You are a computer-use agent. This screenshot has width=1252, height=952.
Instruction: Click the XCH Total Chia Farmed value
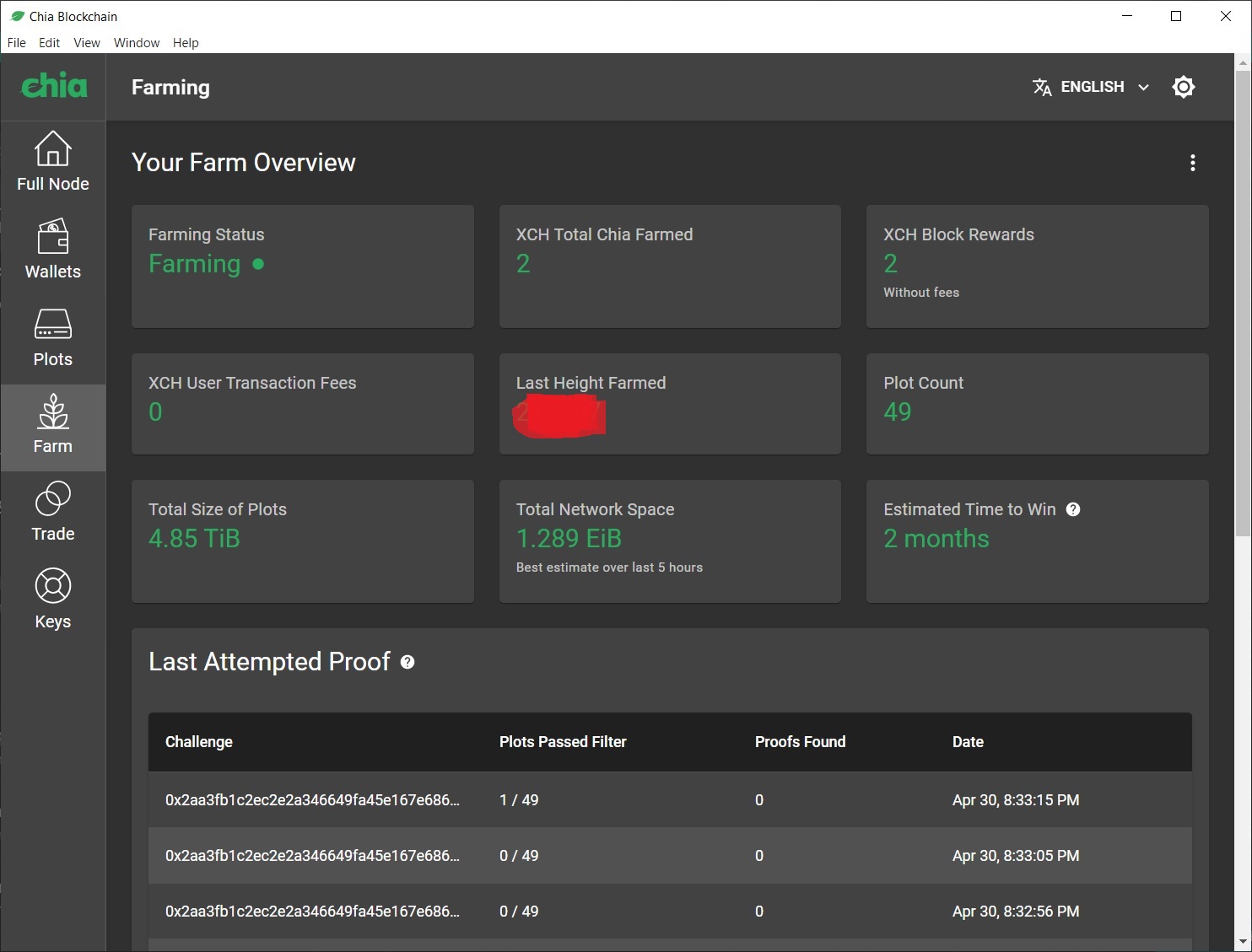tap(523, 264)
